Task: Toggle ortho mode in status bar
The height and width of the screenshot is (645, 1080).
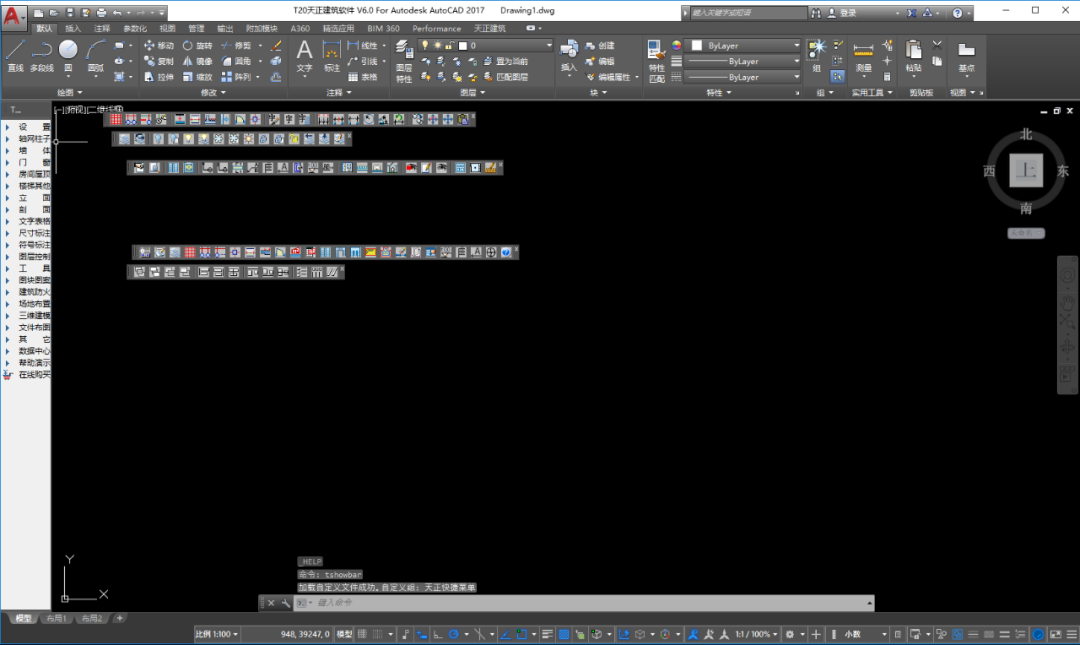Action: [x=437, y=634]
